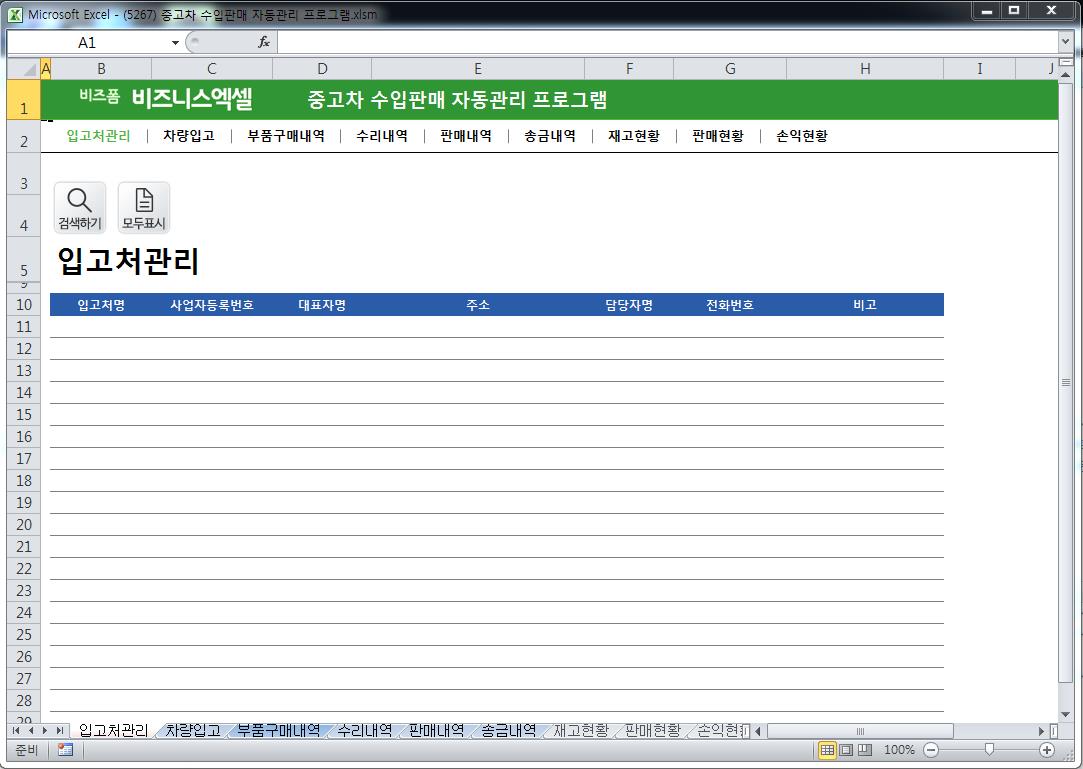Click horizontal scrollbar right arrow
The width and height of the screenshot is (1083, 769).
point(1042,731)
